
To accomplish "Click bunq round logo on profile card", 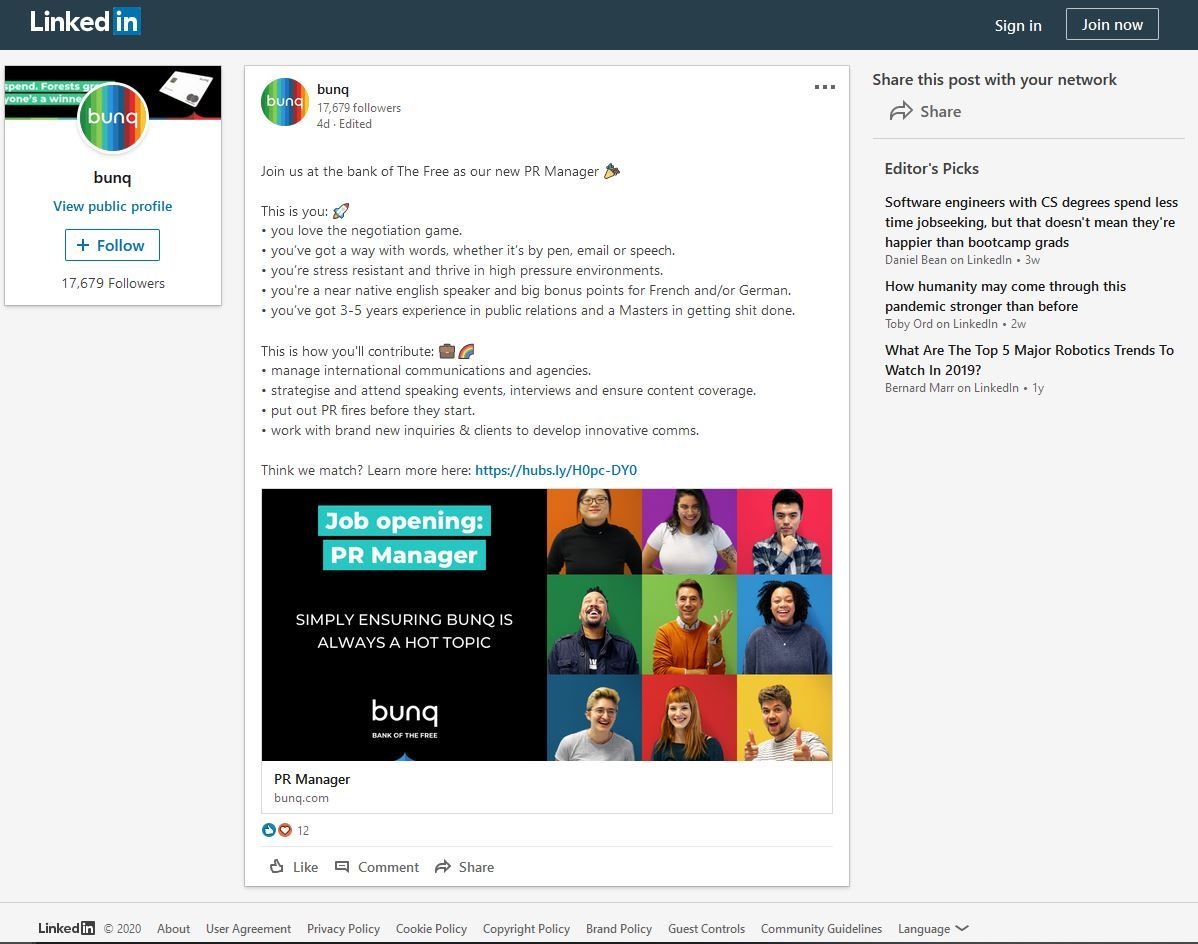I will click(112, 117).
